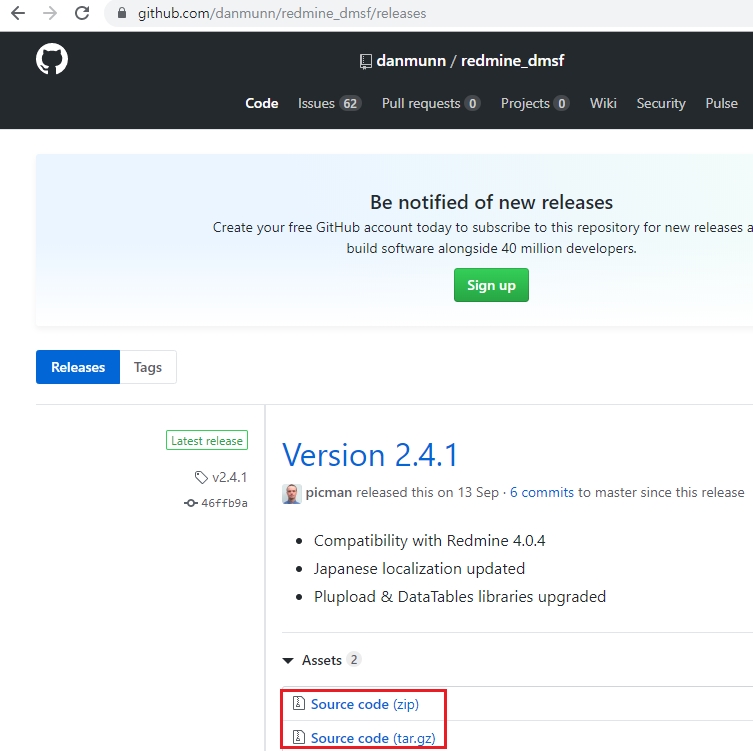
Task: Open the Code tab
Action: pos(262,103)
